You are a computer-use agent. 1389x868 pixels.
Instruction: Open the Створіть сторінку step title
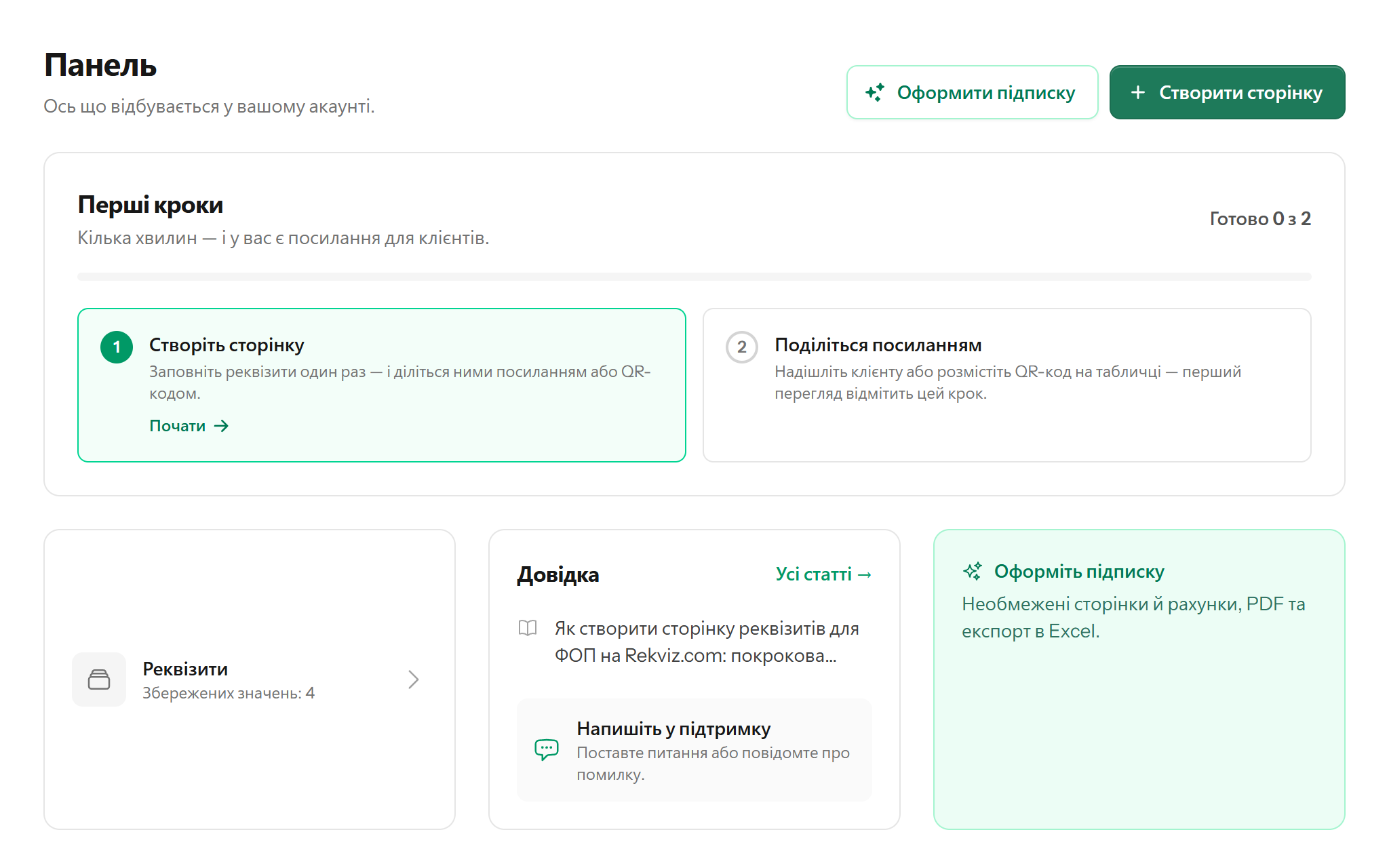[227, 345]
